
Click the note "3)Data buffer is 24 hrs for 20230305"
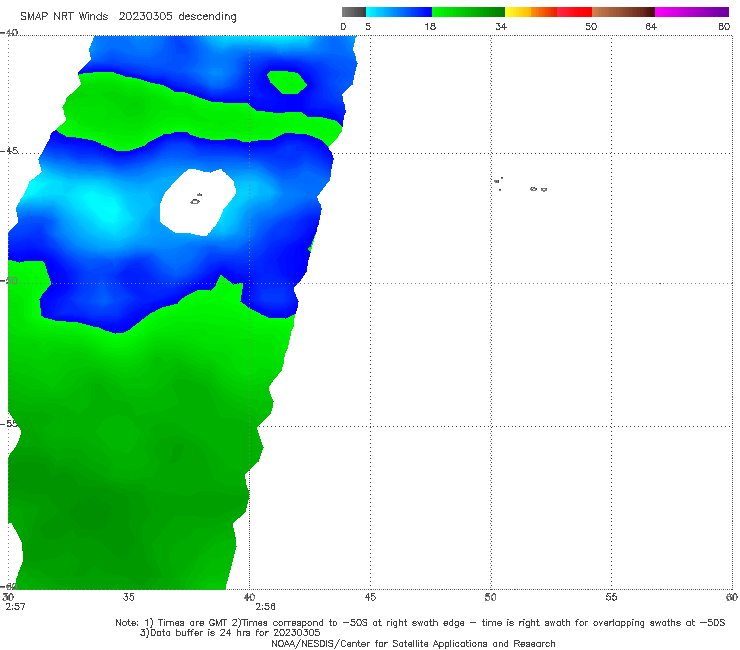click(x=230, y=633)
